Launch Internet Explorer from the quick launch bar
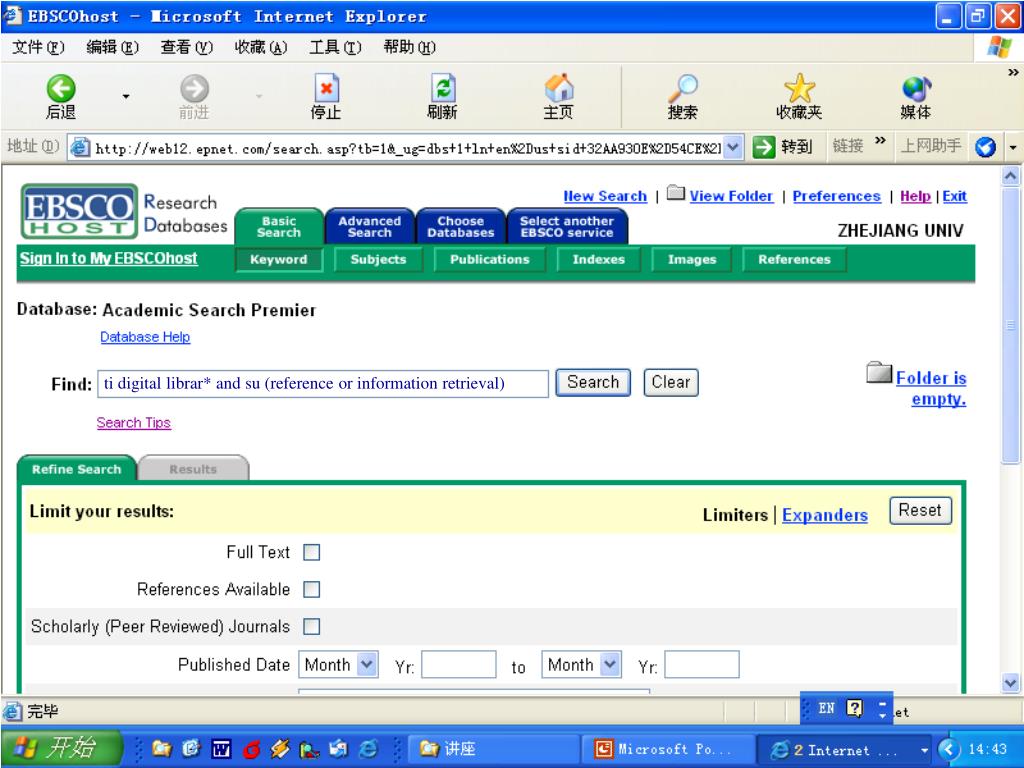The height and width of the screenshot is (768, 1024). [x=368, y=749]
